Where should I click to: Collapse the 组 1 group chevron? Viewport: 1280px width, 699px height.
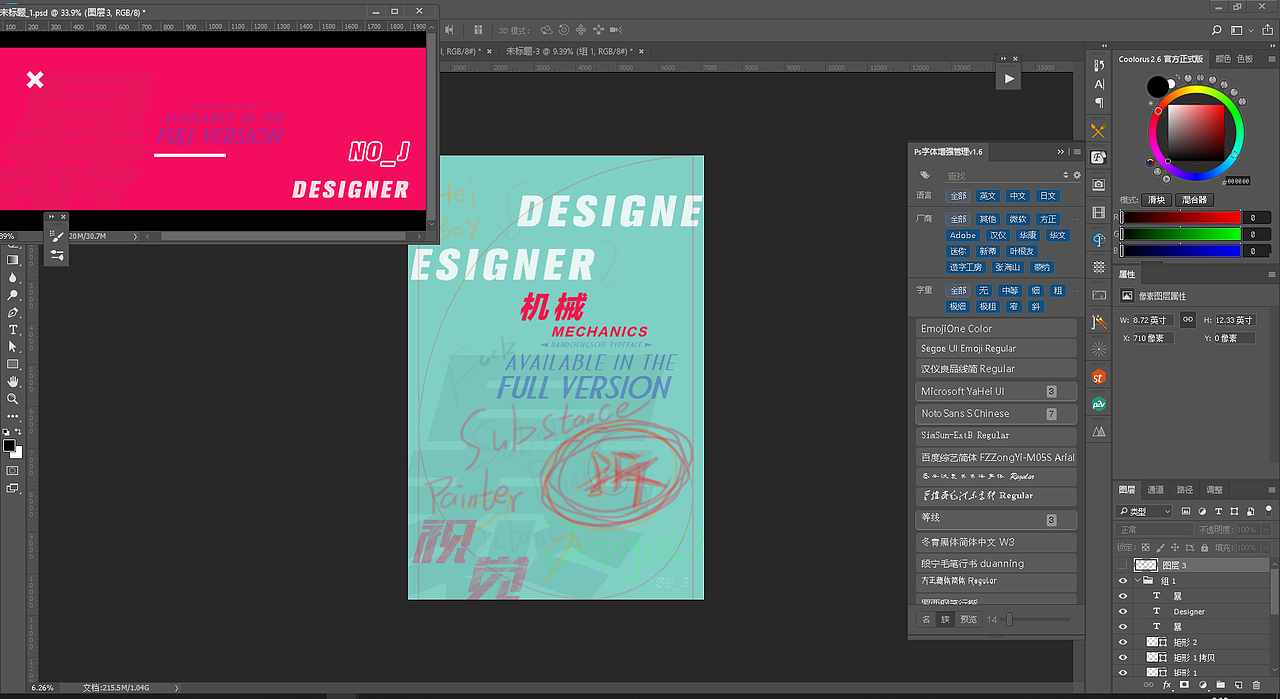pos(1137,580)
